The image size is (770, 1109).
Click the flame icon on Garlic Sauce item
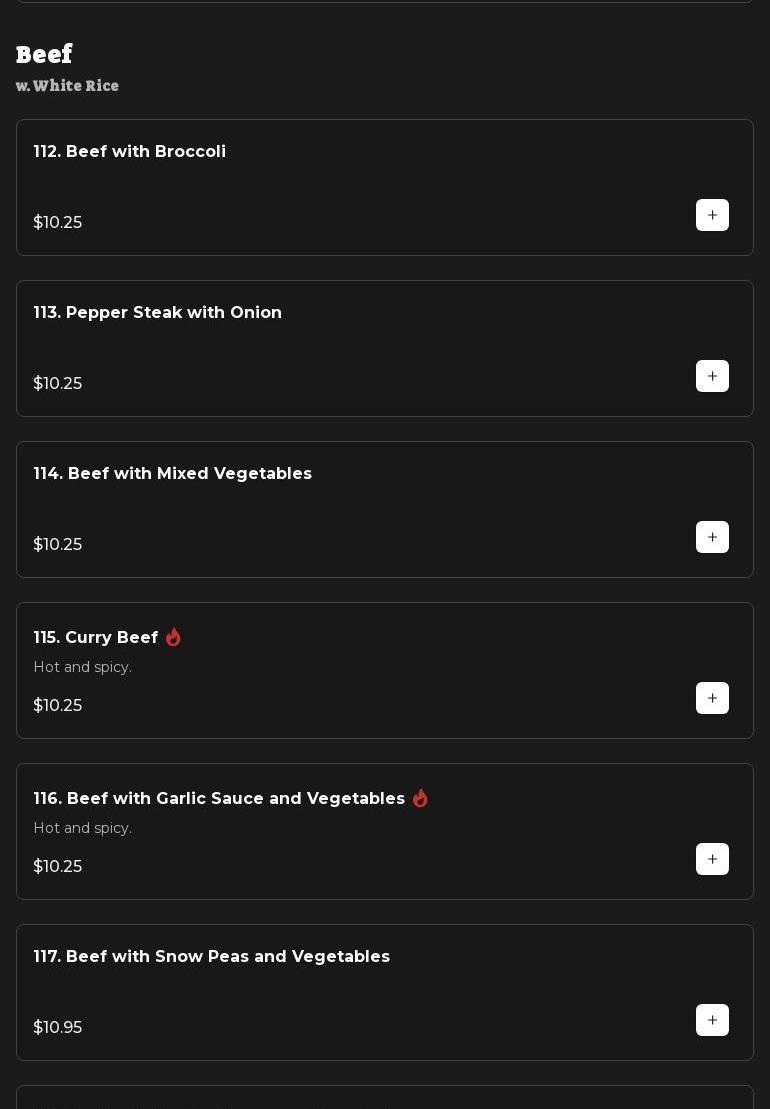click(x=420, y=798)
